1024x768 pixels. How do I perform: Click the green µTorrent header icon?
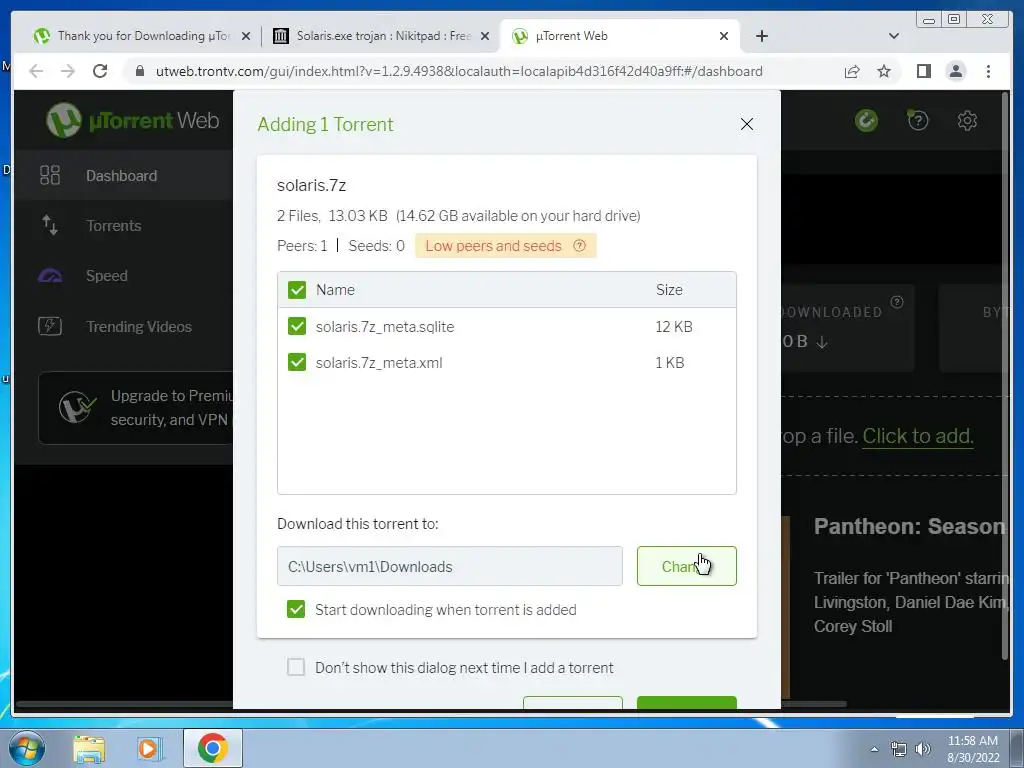867,120
